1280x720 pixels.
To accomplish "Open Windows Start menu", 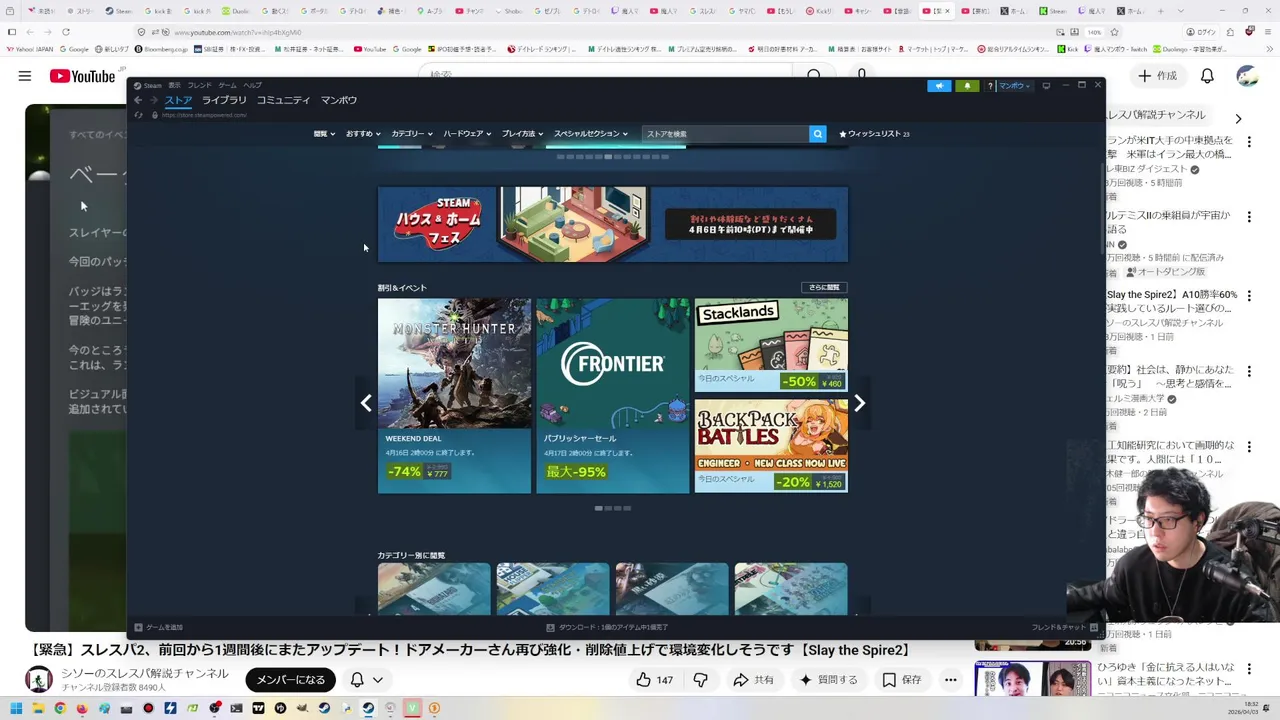I will [16, 709].
